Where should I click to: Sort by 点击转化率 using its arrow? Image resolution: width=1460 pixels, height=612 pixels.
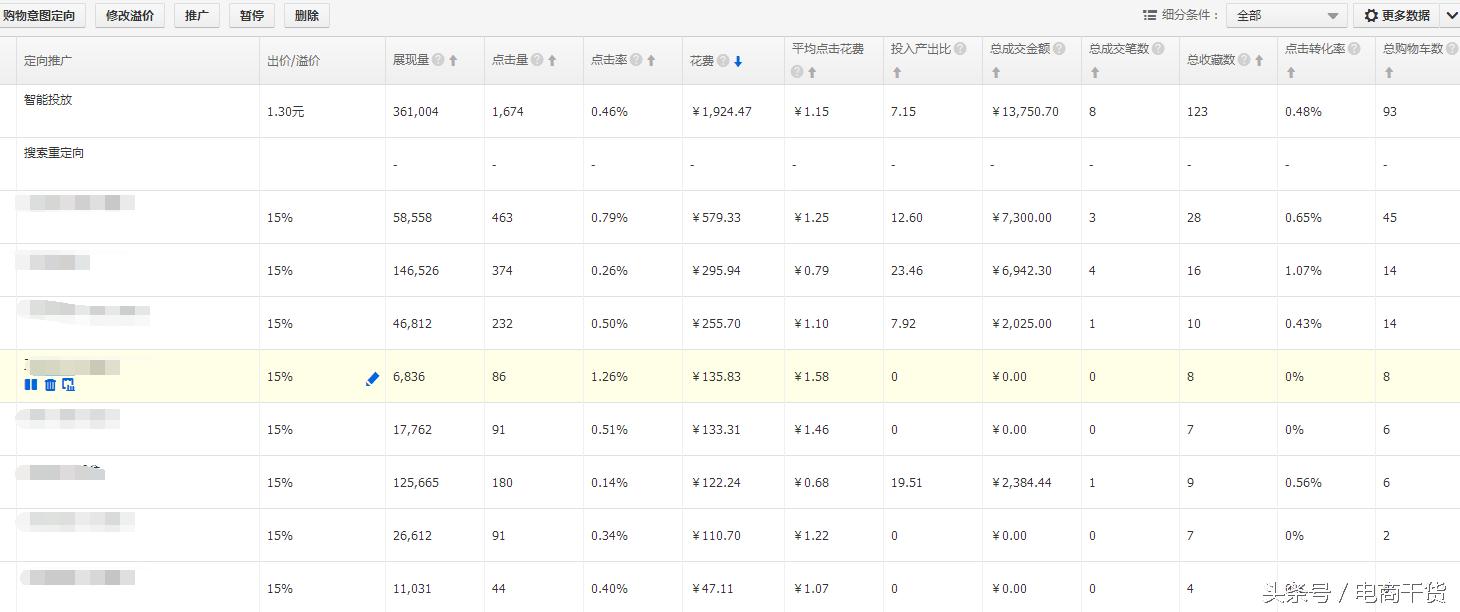(x=1291, y=73)
